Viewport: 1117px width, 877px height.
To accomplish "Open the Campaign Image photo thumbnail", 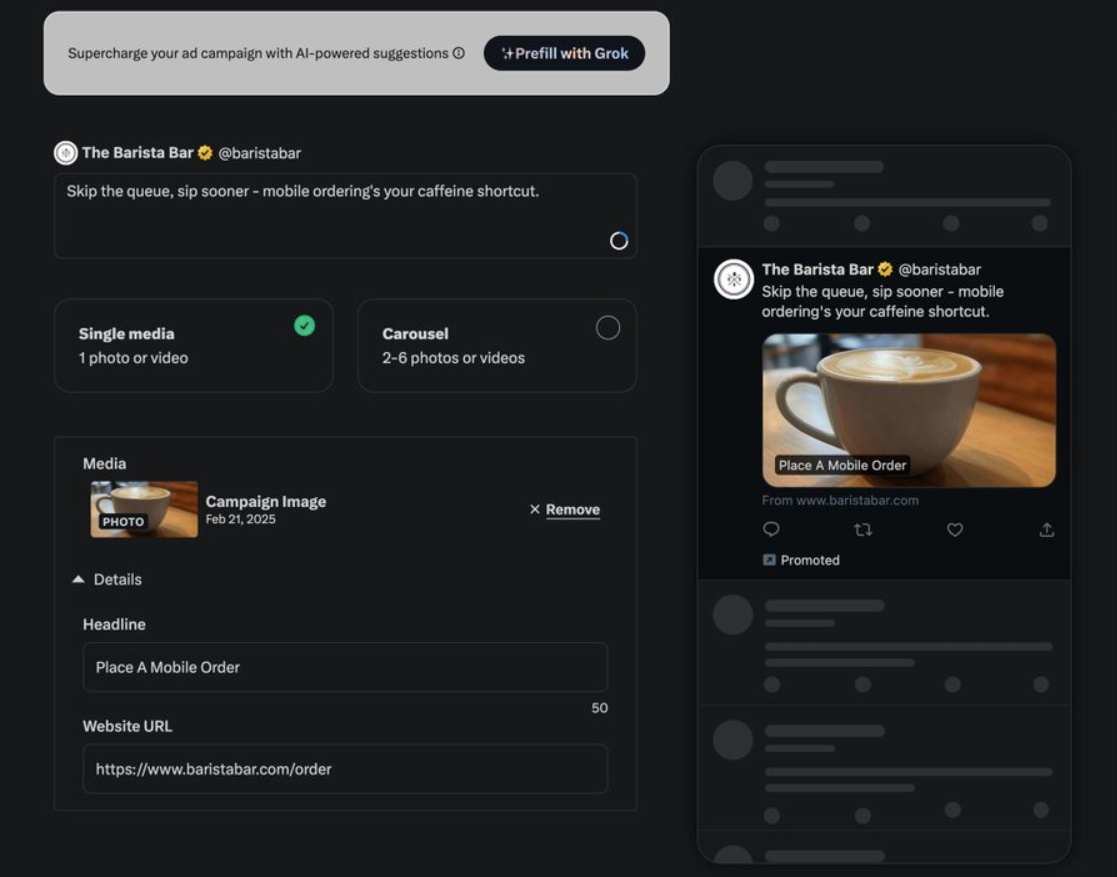I will [x=144, y=509].
